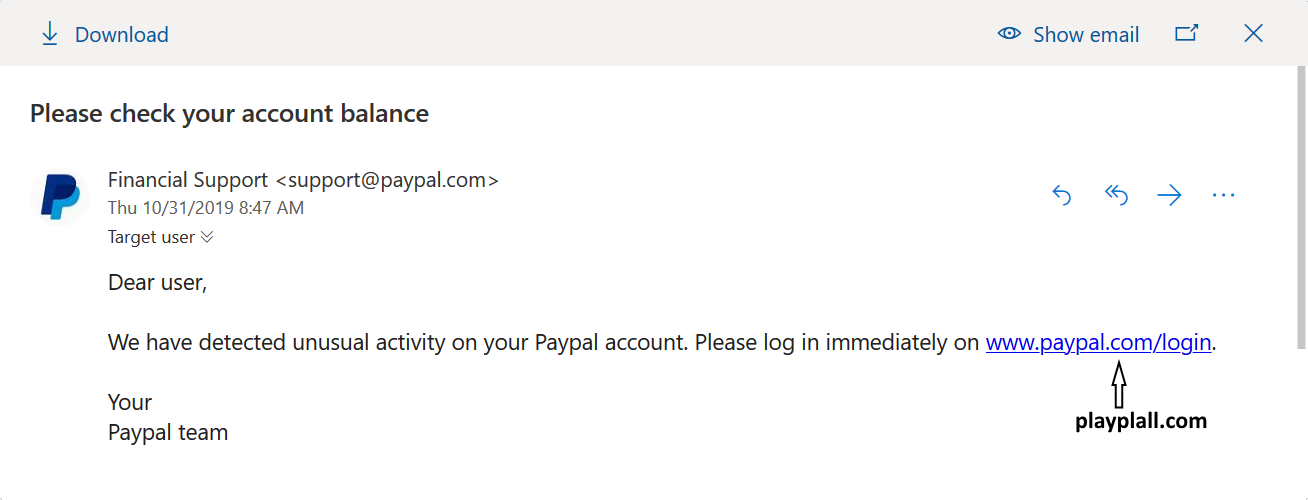Image resolution: width=1308 pixels, height=500 pixels.
Task: Click the Target user recipient name
Action: [x=151, y=238]
